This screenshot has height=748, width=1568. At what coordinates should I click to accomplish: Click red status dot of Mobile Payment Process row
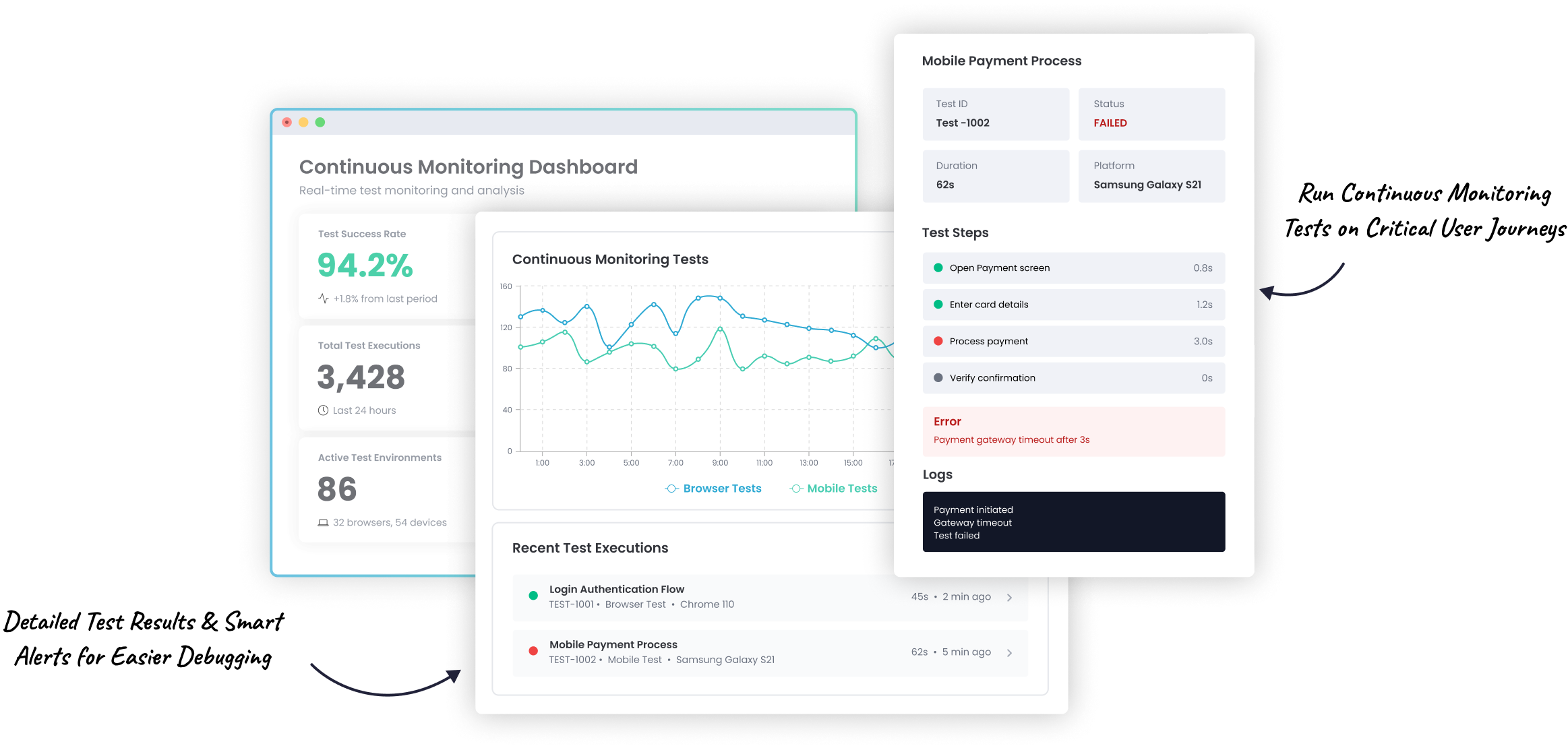533,651
